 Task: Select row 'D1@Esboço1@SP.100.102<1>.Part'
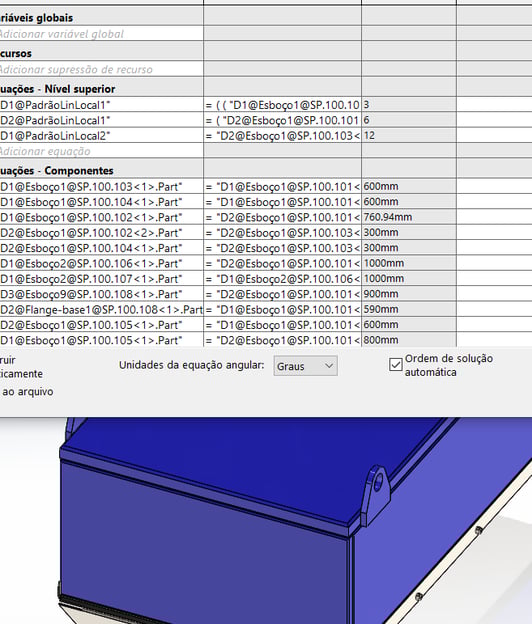pyautogui.click(x=101, y=217)
